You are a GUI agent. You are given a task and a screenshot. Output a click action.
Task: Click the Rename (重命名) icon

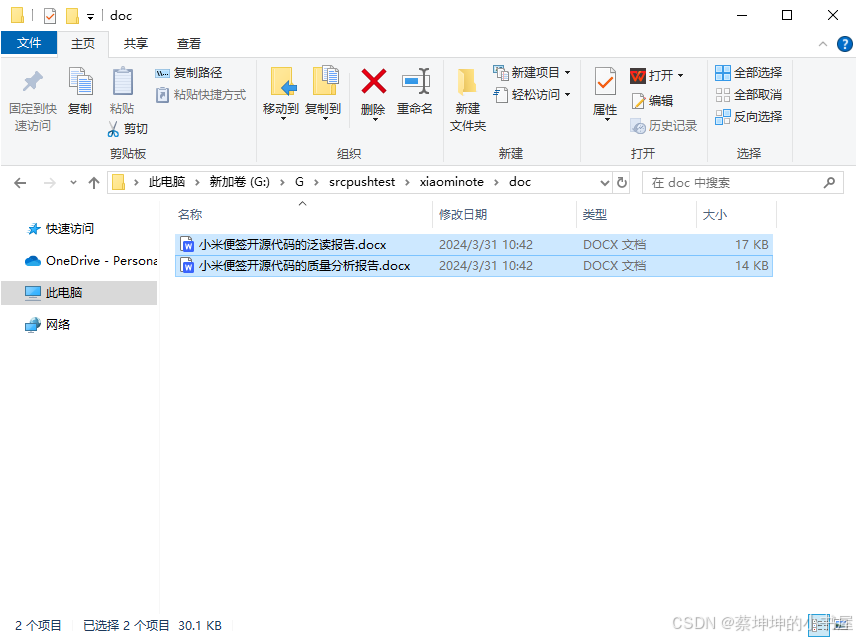click(415, 81)
